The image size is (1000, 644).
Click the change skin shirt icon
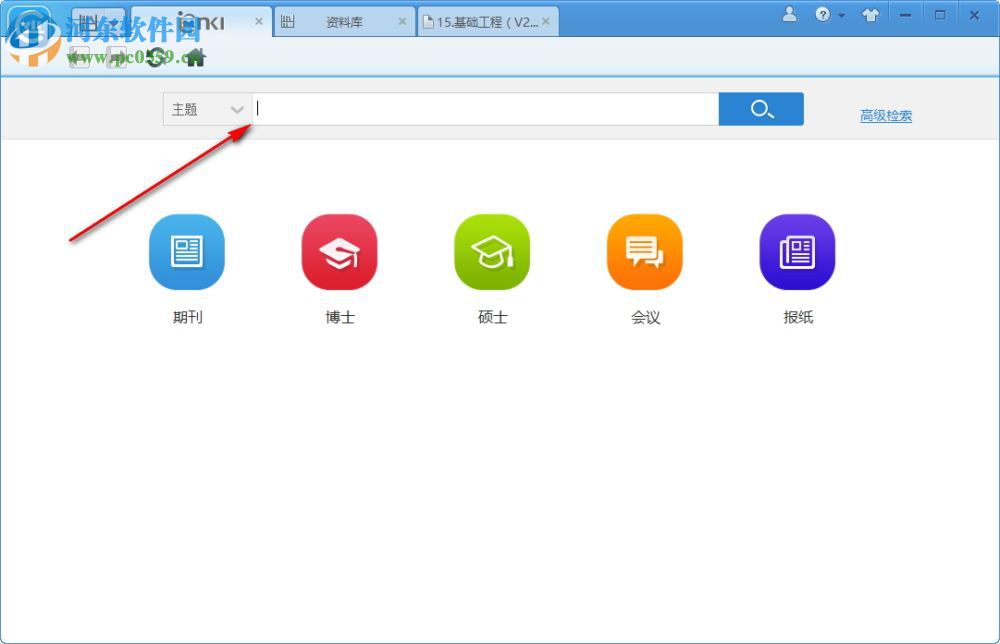pyautogui.click(x=871, y=15)
